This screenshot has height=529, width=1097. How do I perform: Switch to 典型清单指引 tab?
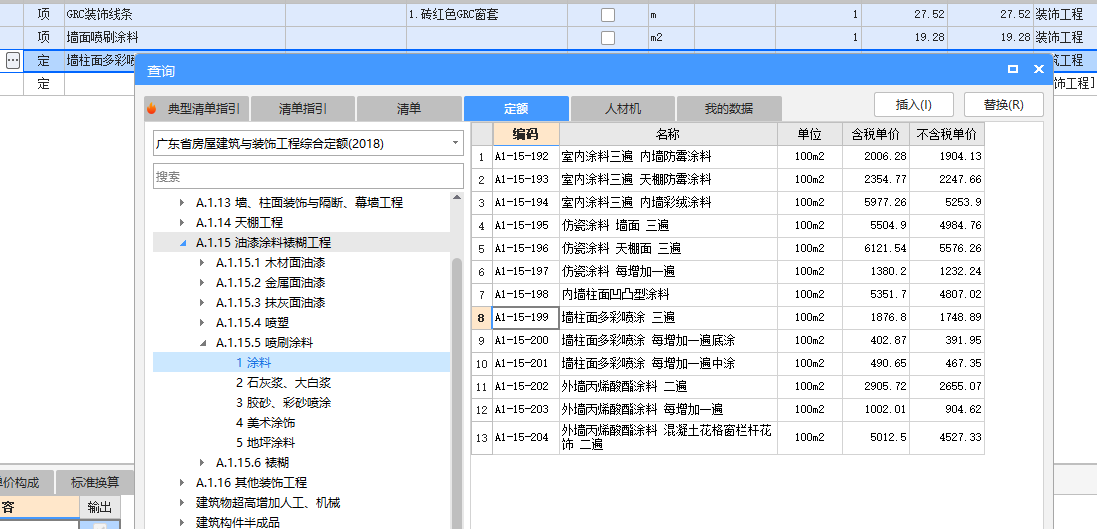point(196,109)
